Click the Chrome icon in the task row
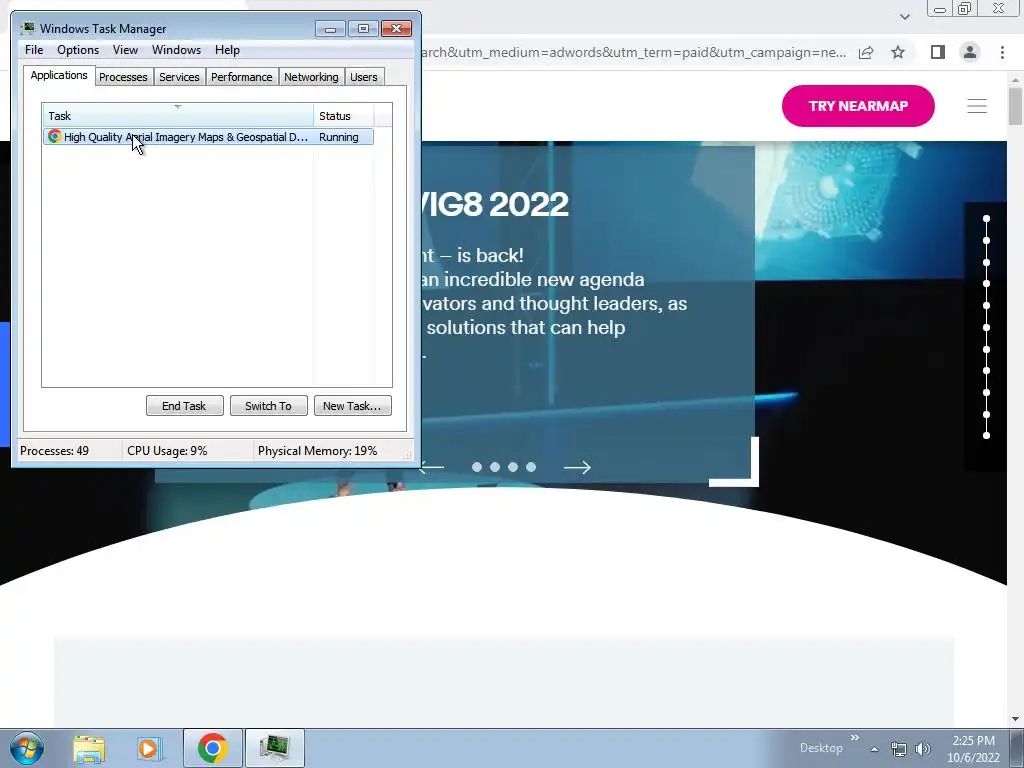The image size is (1024, 768). [54, 136]
